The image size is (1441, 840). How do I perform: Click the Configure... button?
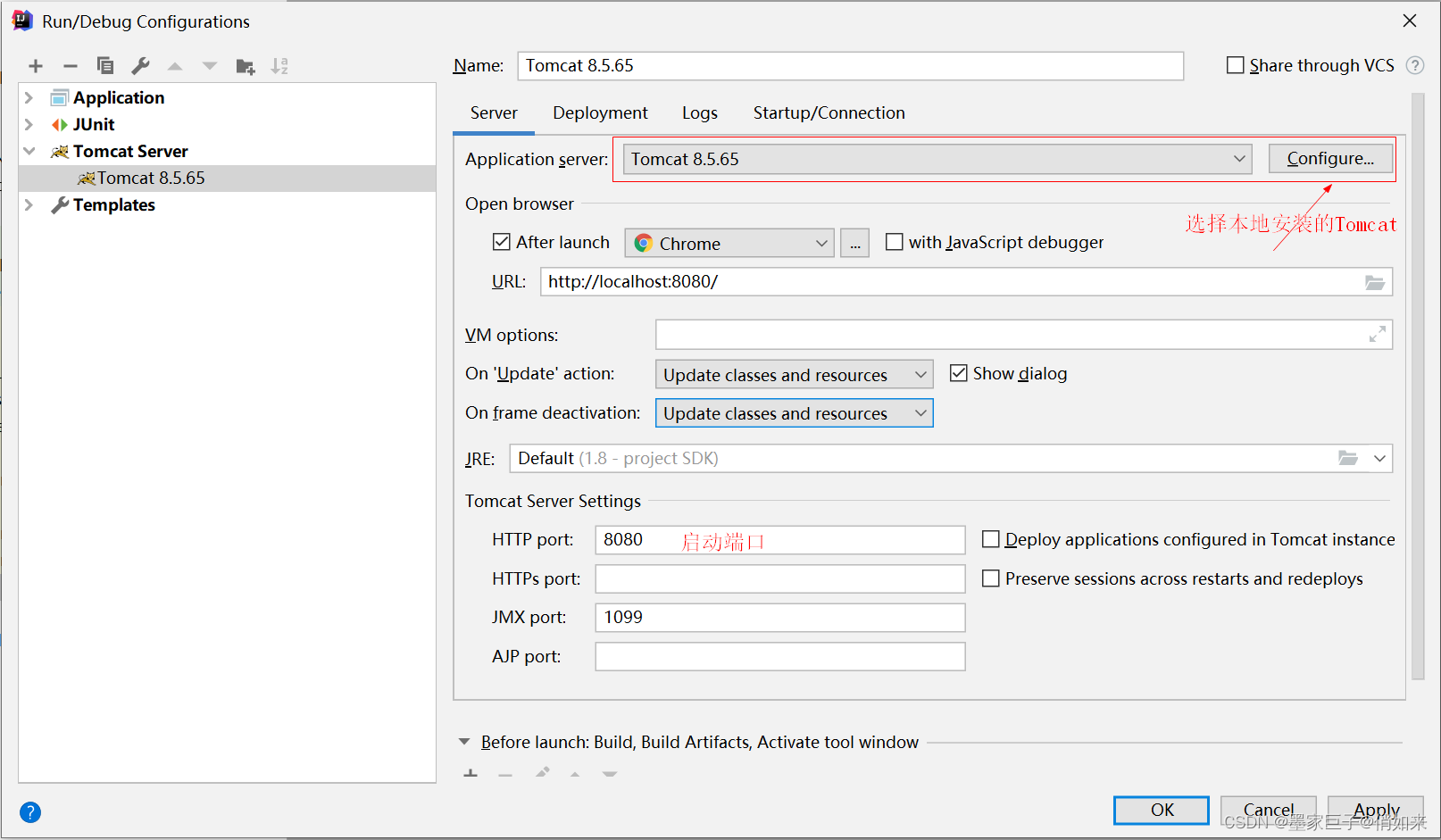coord(1330,159)
